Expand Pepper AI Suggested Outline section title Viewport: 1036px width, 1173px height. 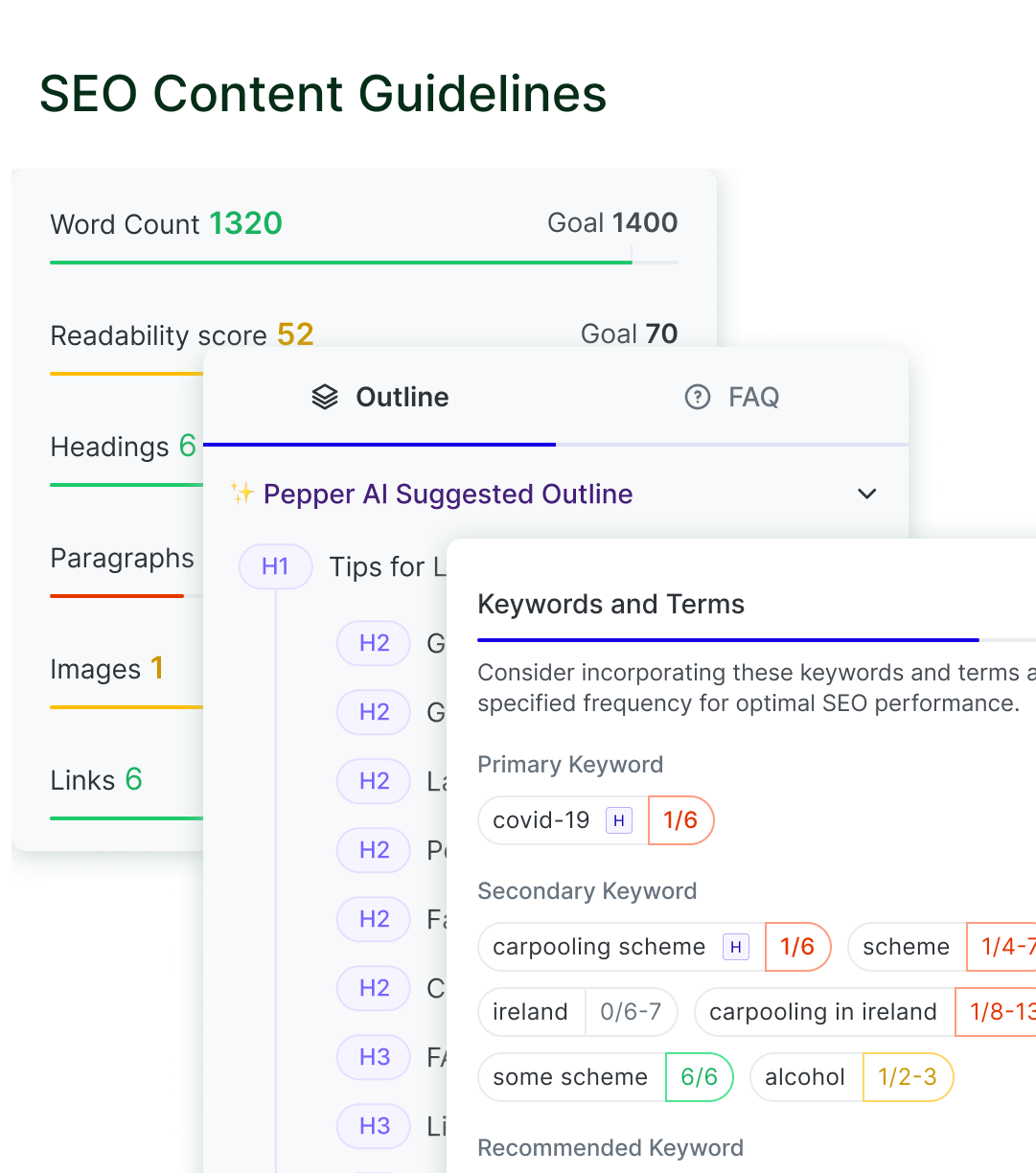coord(448,494)
